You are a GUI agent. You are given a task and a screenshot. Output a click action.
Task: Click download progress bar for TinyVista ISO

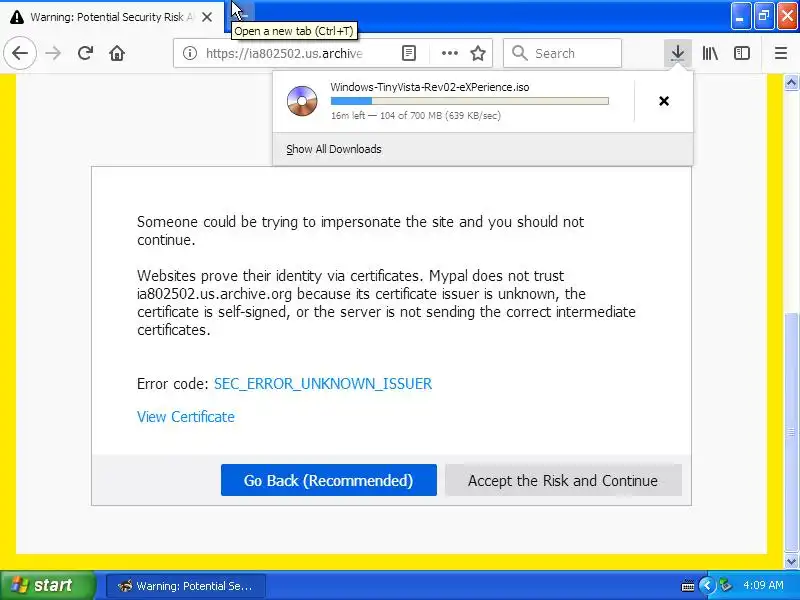[469, 101]
